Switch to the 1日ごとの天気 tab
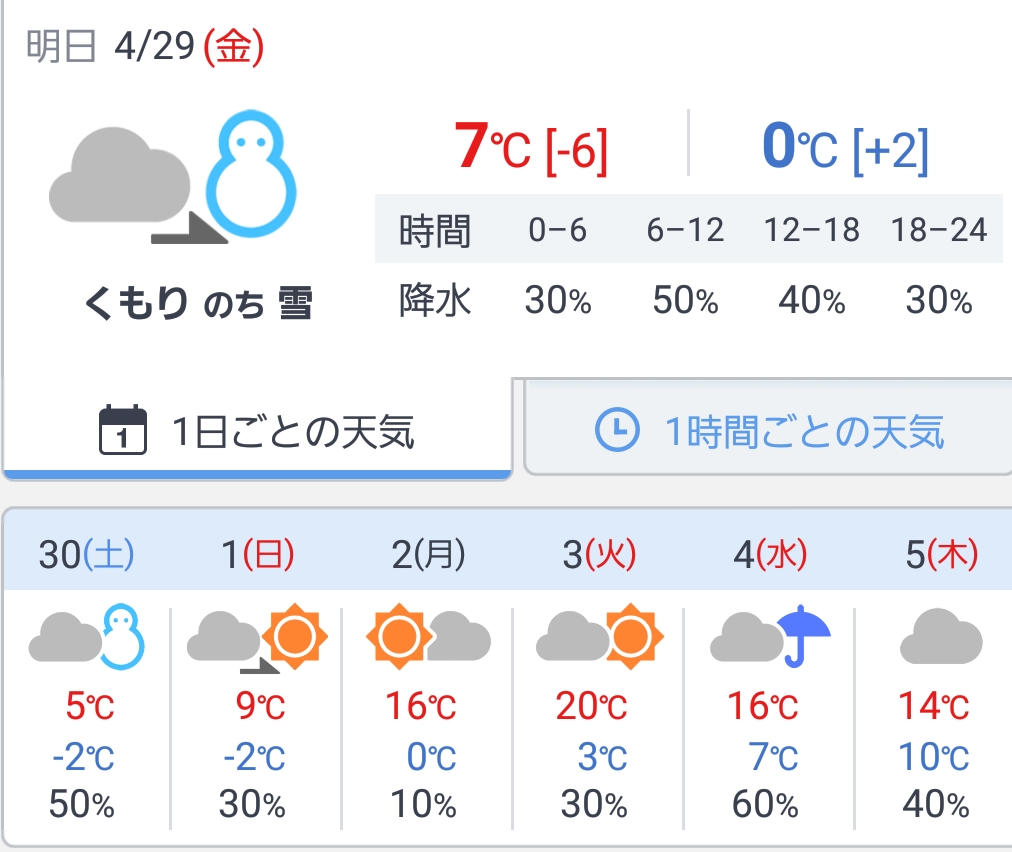Viewport: 1012px width, 852px height. coord(258,432)
